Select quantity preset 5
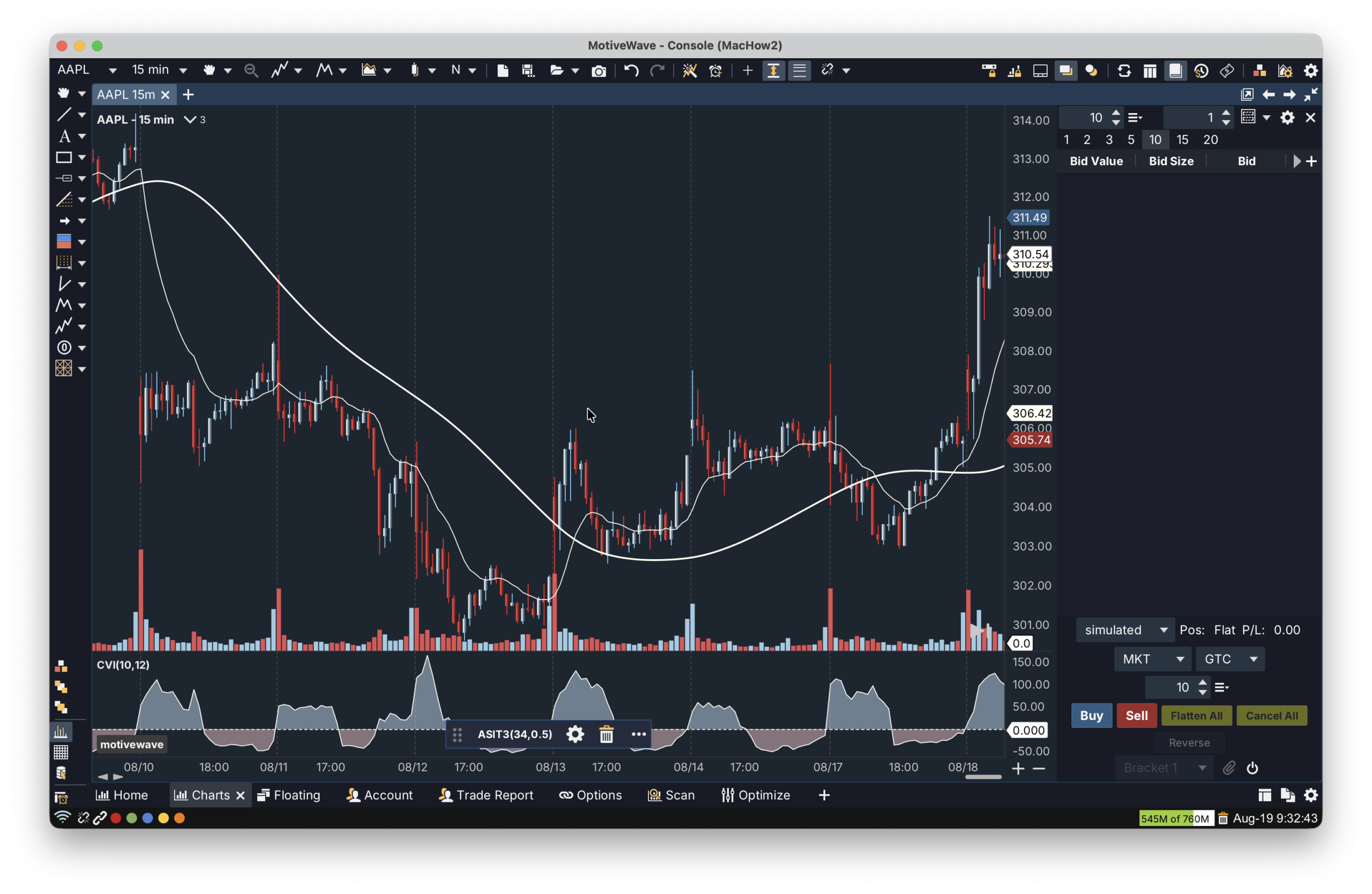Screen dimensions: 1372x894 1131,139
